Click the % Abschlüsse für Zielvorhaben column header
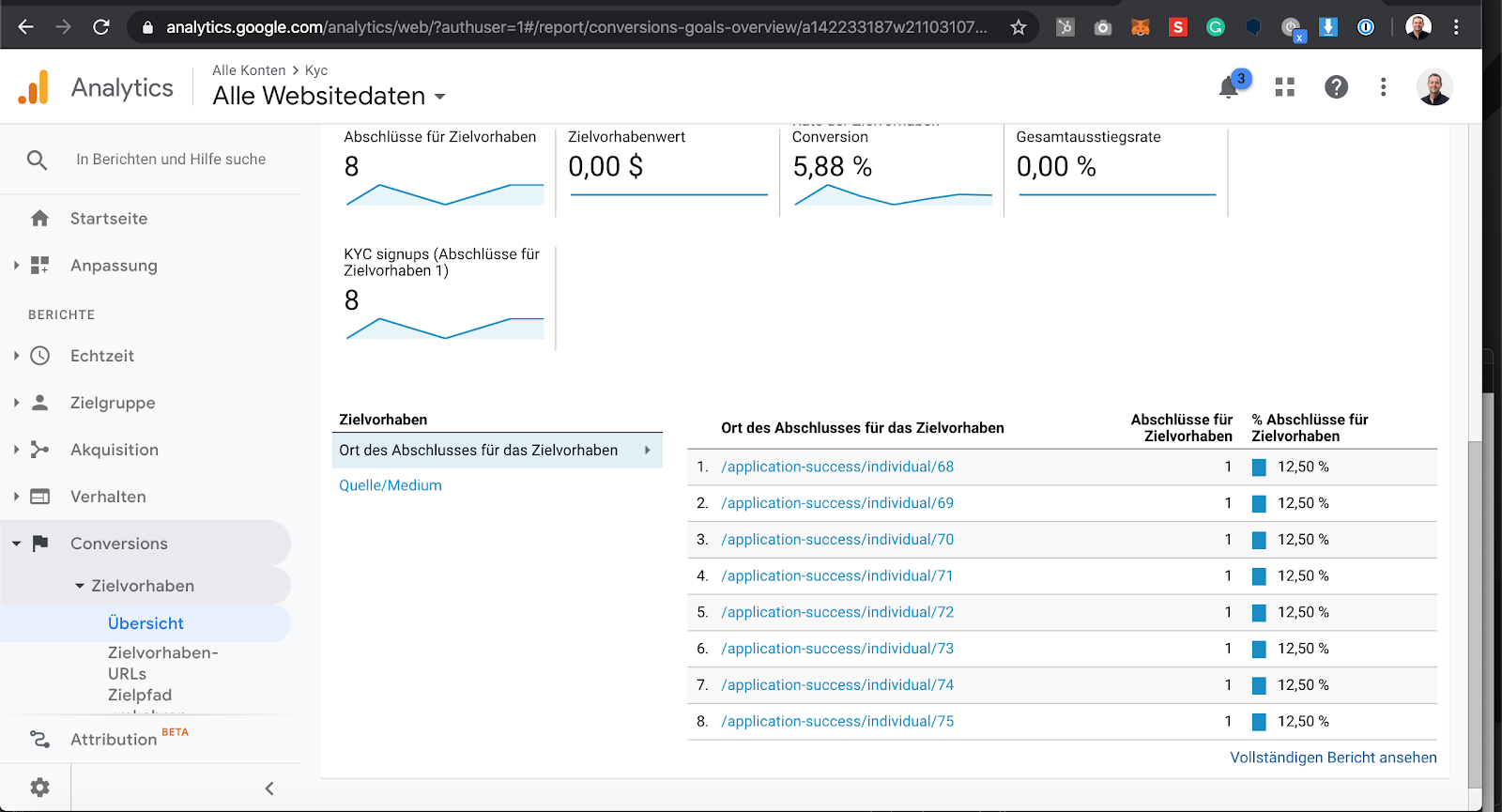The image size is (1502, 812). pyautogui.click(x=1310, y=428)
